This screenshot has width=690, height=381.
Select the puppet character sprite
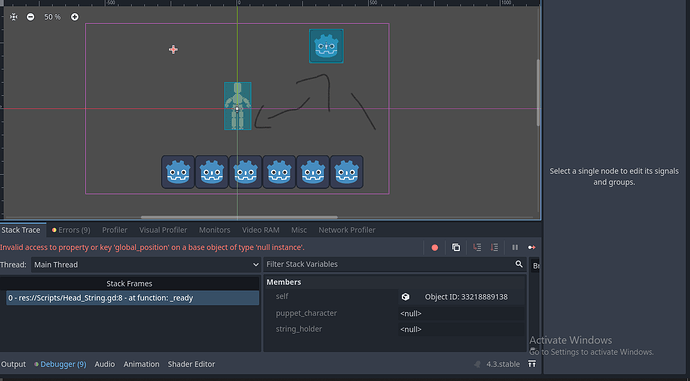[x=238, y=106]
